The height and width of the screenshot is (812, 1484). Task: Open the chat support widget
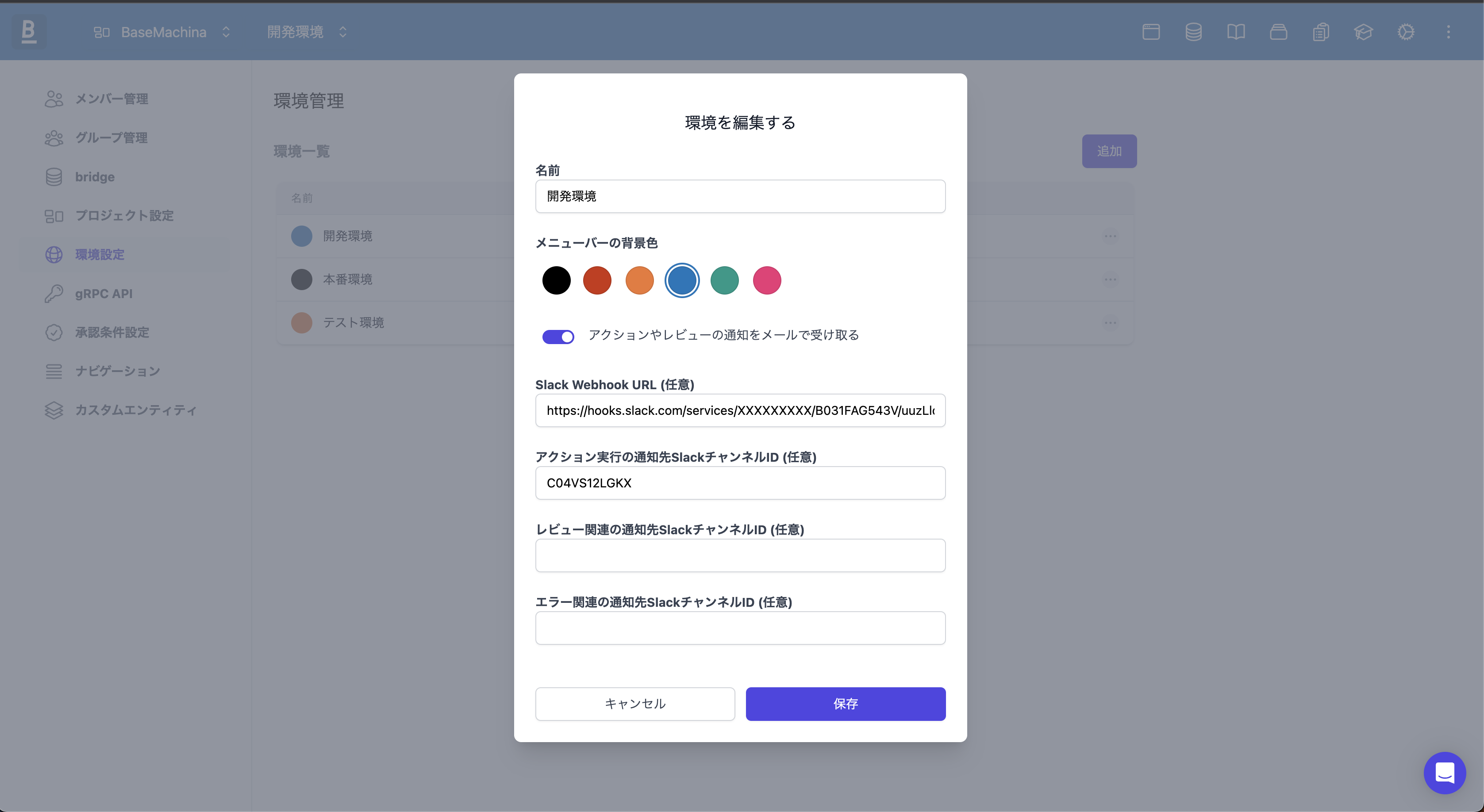pyautogui.click(x=1444, y=773)
